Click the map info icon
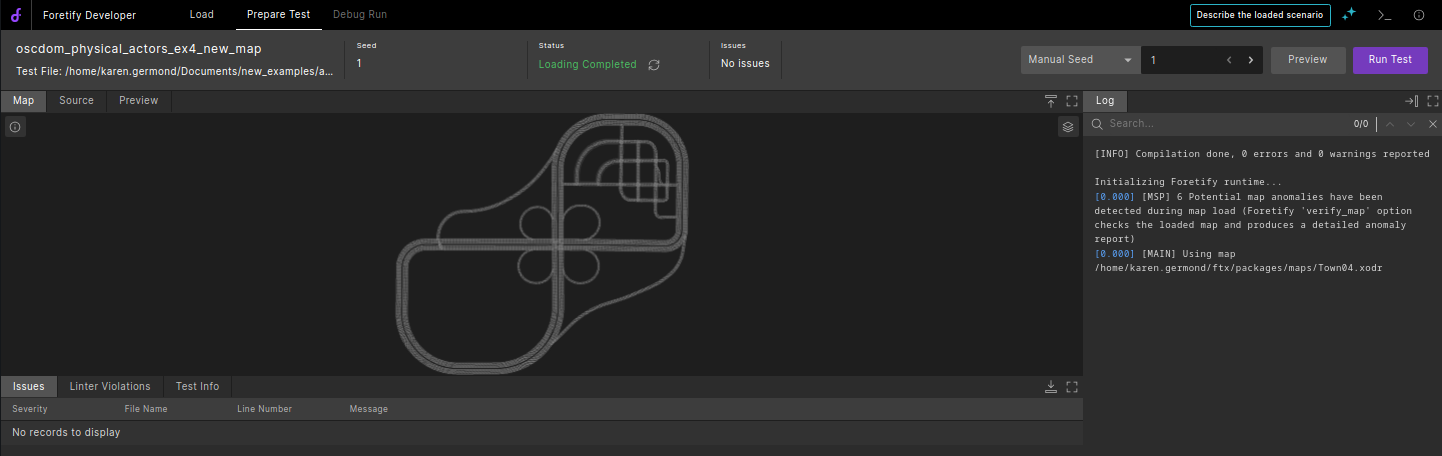The height and width of the screenshot is (456, 1442). [15, 127]
